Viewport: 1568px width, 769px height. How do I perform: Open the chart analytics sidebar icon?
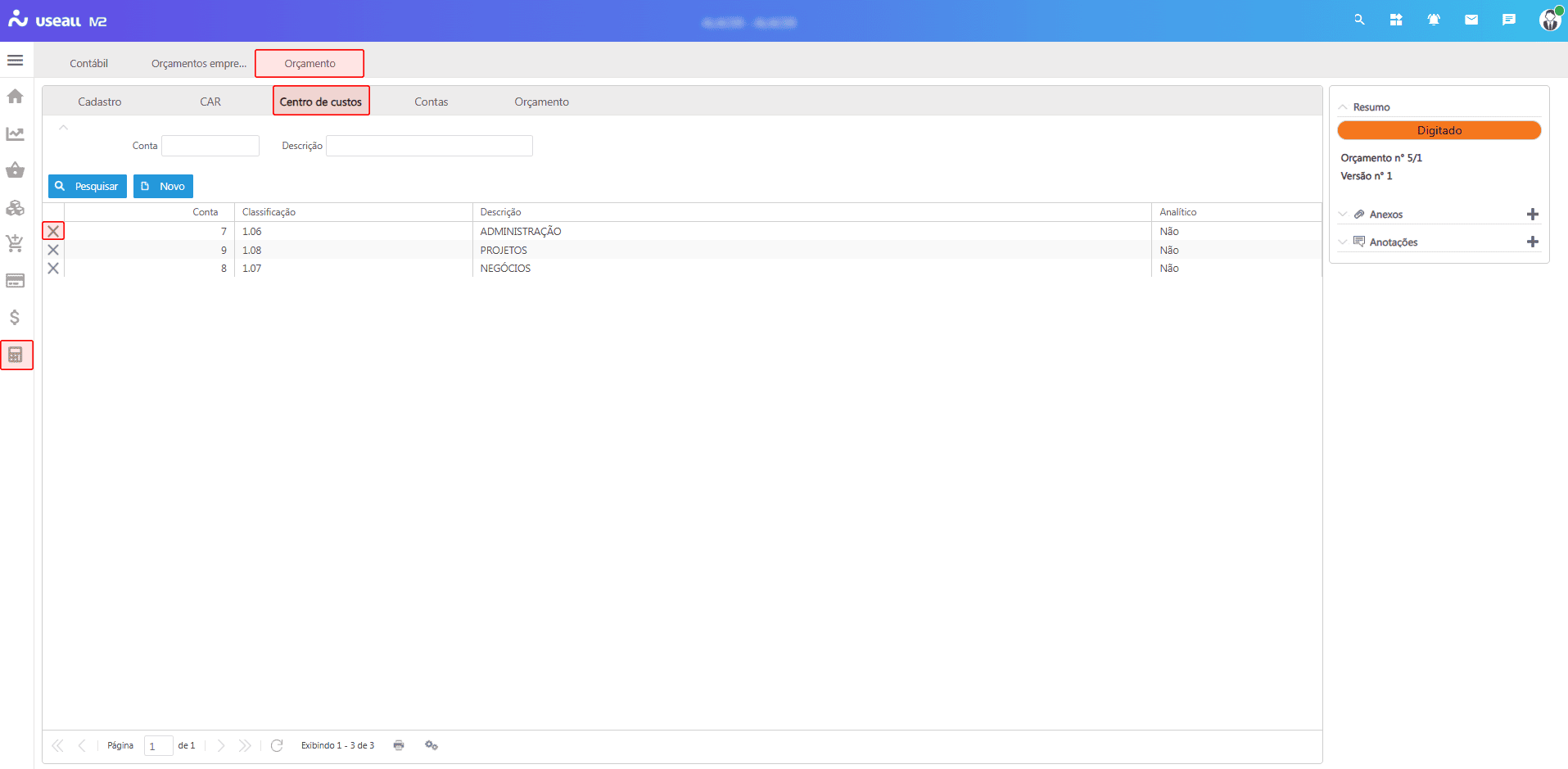pyautogui.click(x=15, y=133)
